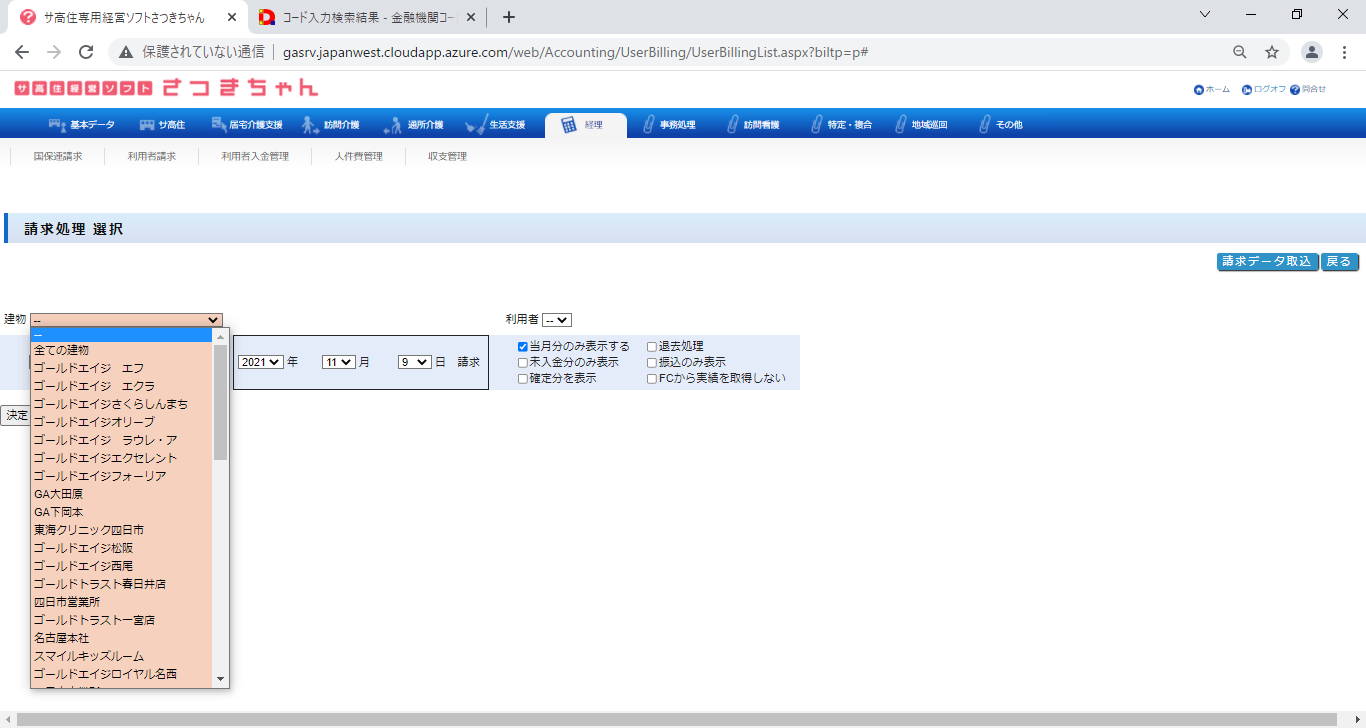Image resolution: width=1366 pixels, height=728 pixels.
Task: Enable the 未入金分のみ表示 checkbox
Action: [x=522, y=363]
